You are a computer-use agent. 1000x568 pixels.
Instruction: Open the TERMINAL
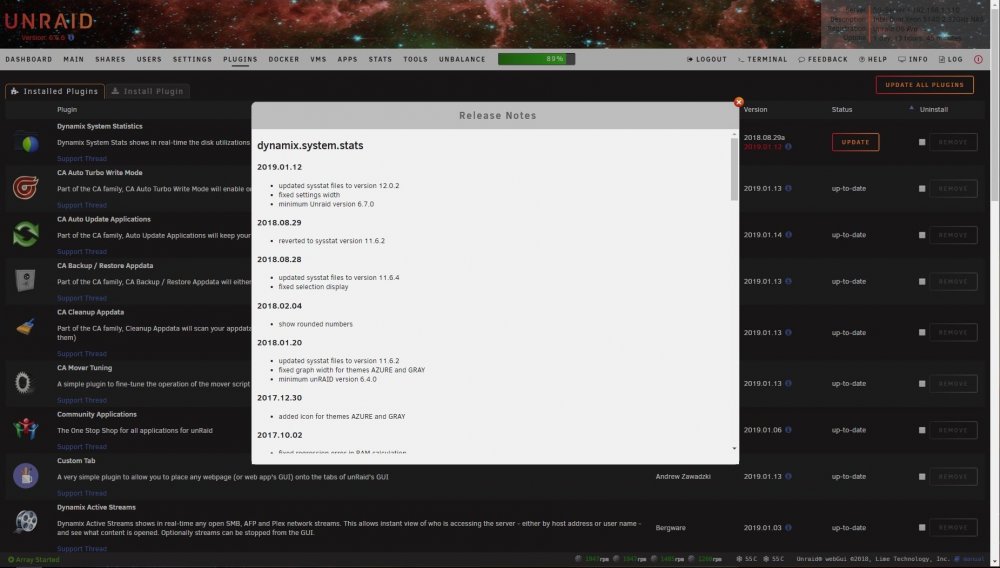(762, 59)
